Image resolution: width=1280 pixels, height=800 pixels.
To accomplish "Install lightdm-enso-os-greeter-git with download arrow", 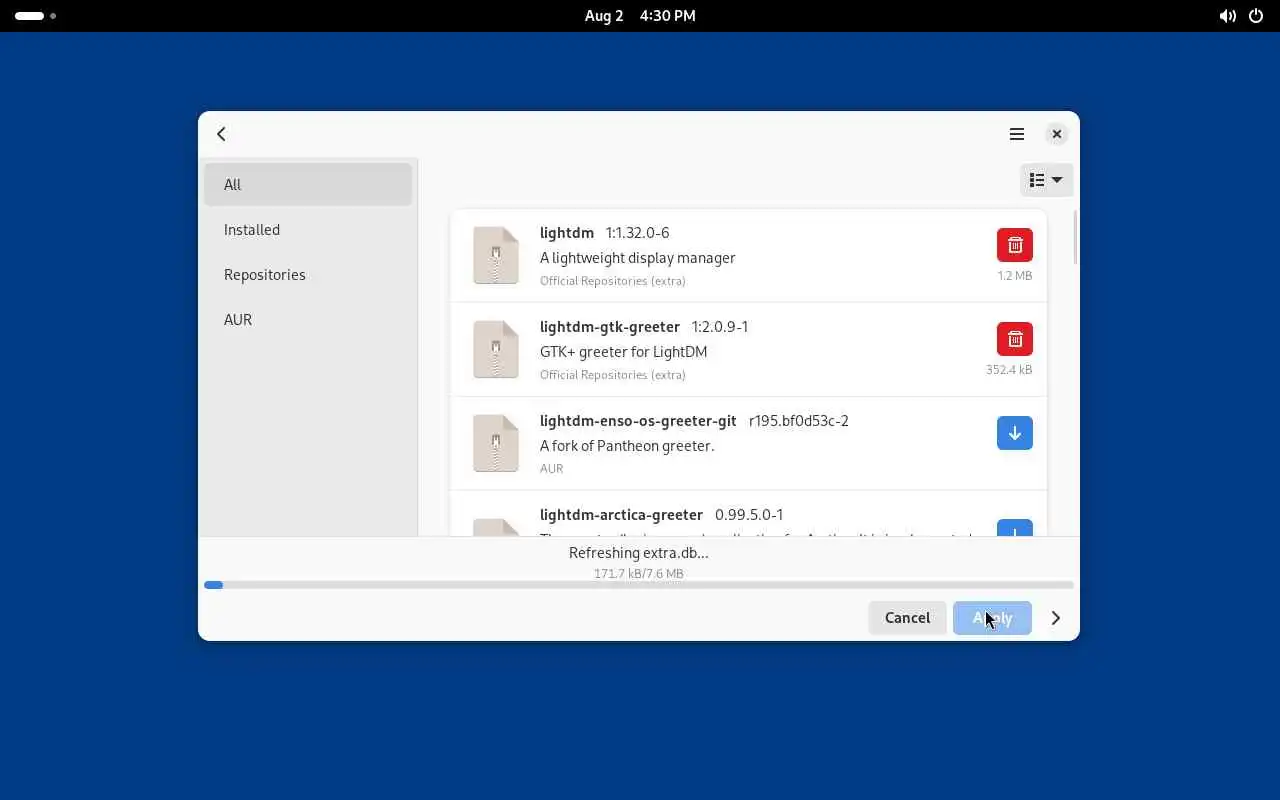I will click(x=1015, y=433).
